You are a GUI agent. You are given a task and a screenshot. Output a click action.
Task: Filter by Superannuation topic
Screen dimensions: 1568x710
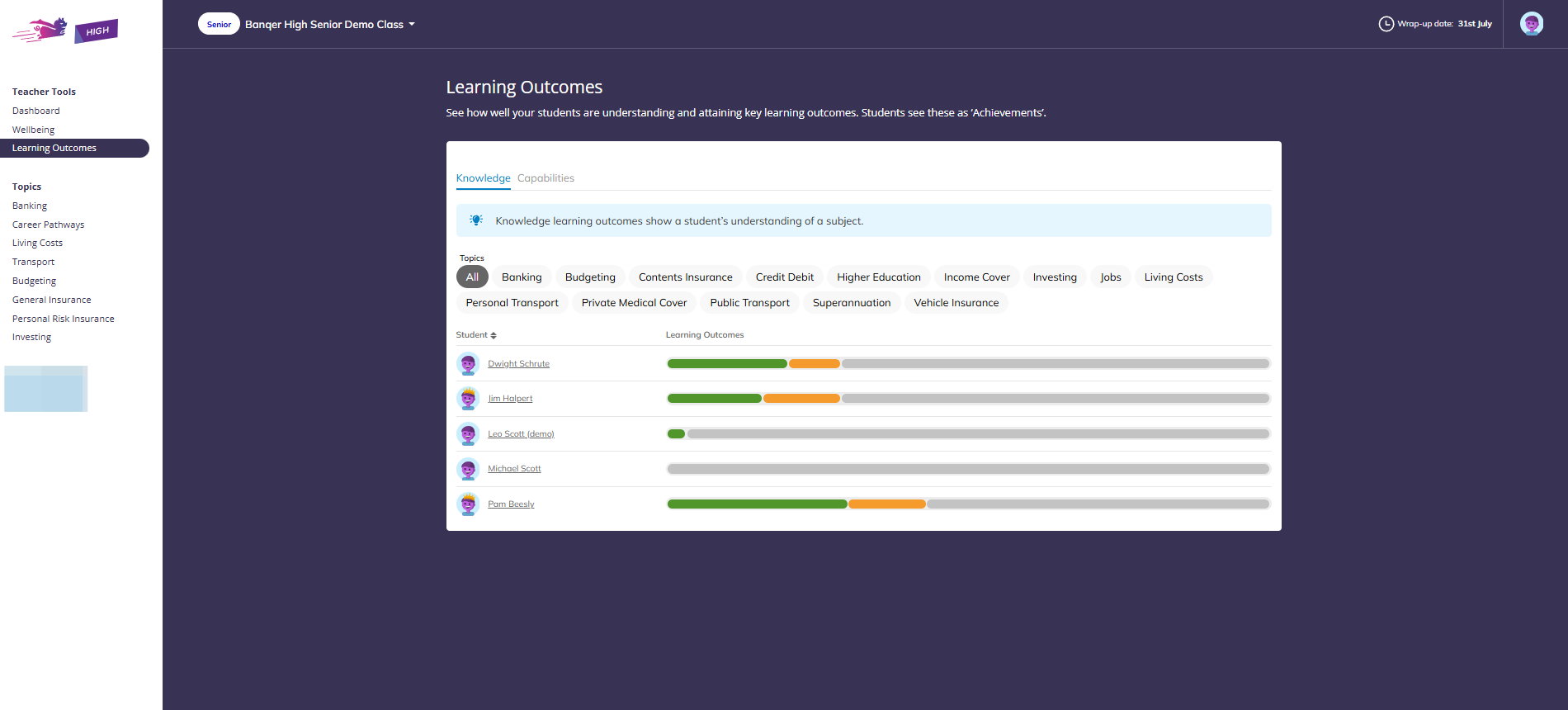pyautogui.click(x=852, y=303)
